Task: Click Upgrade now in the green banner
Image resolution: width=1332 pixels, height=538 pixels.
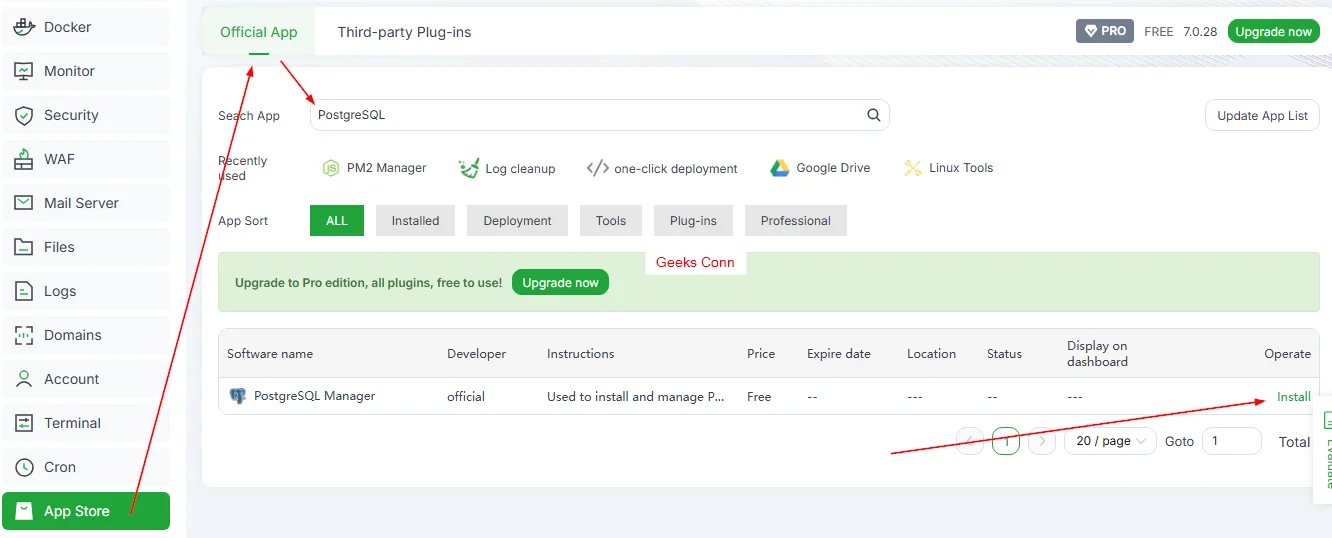Action: tap(560, 283)
